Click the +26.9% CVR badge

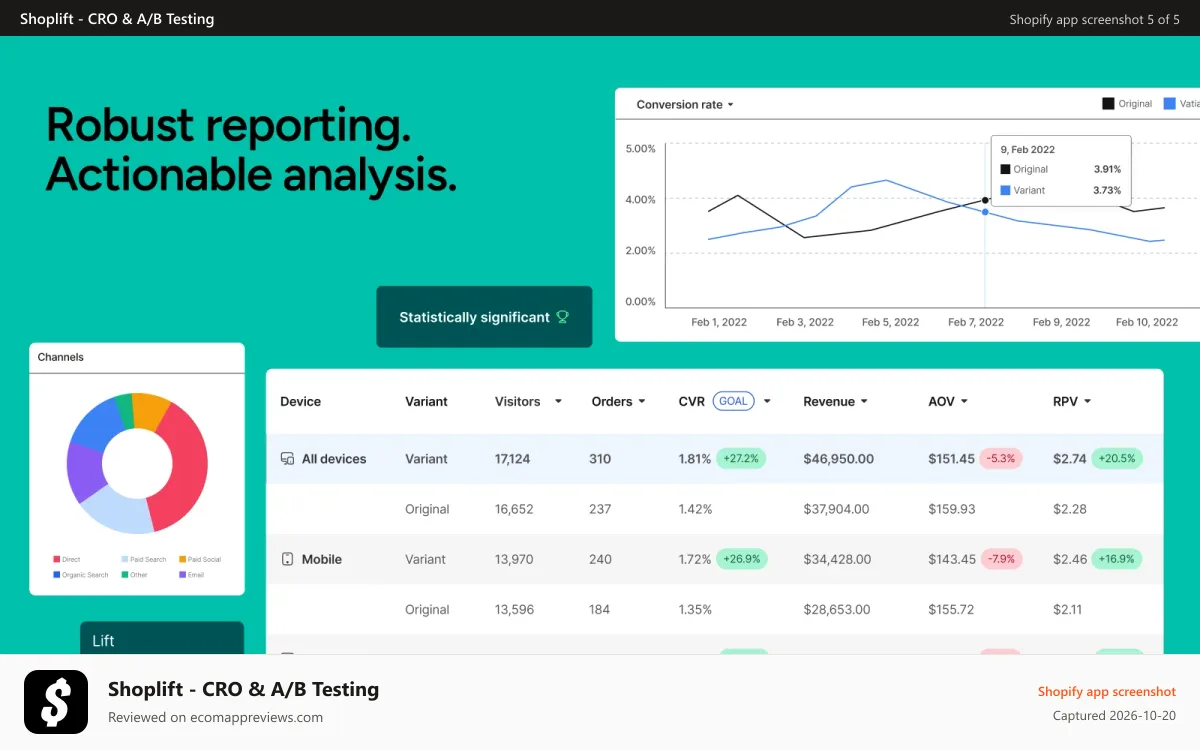741,559
